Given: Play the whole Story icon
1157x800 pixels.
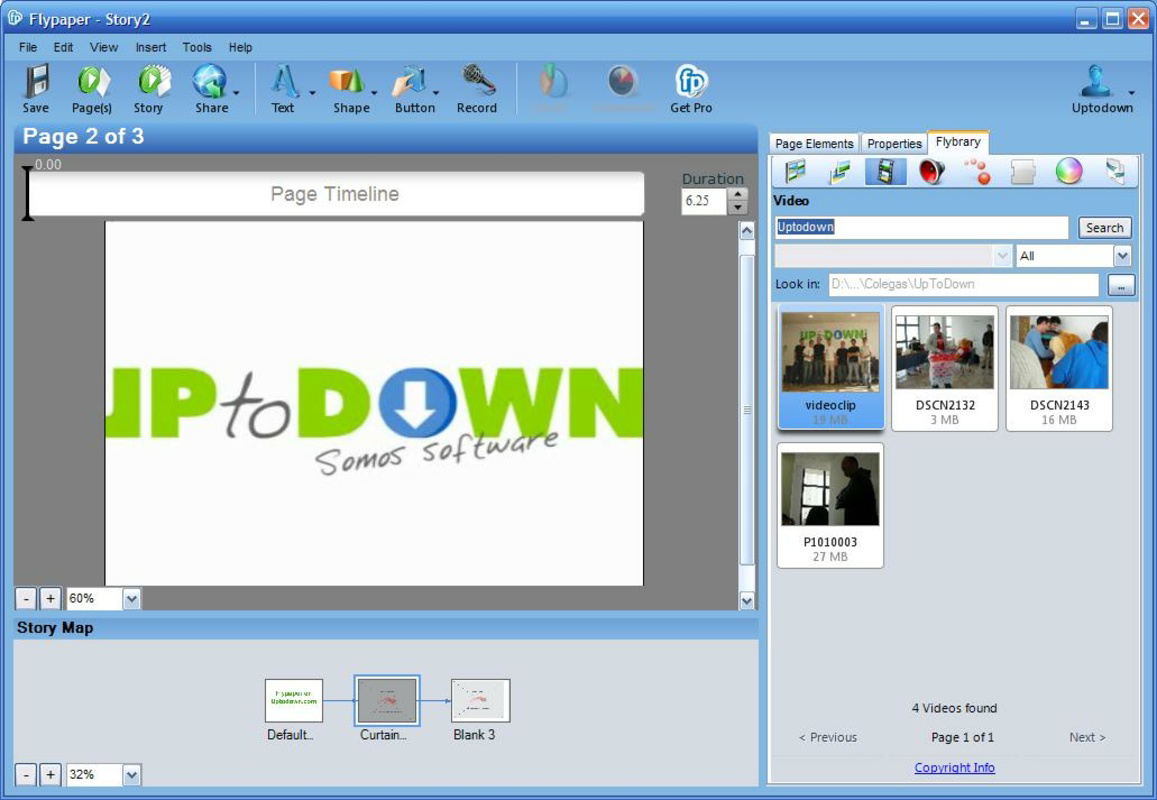Looking at the screenshot, I should [153, 82].
